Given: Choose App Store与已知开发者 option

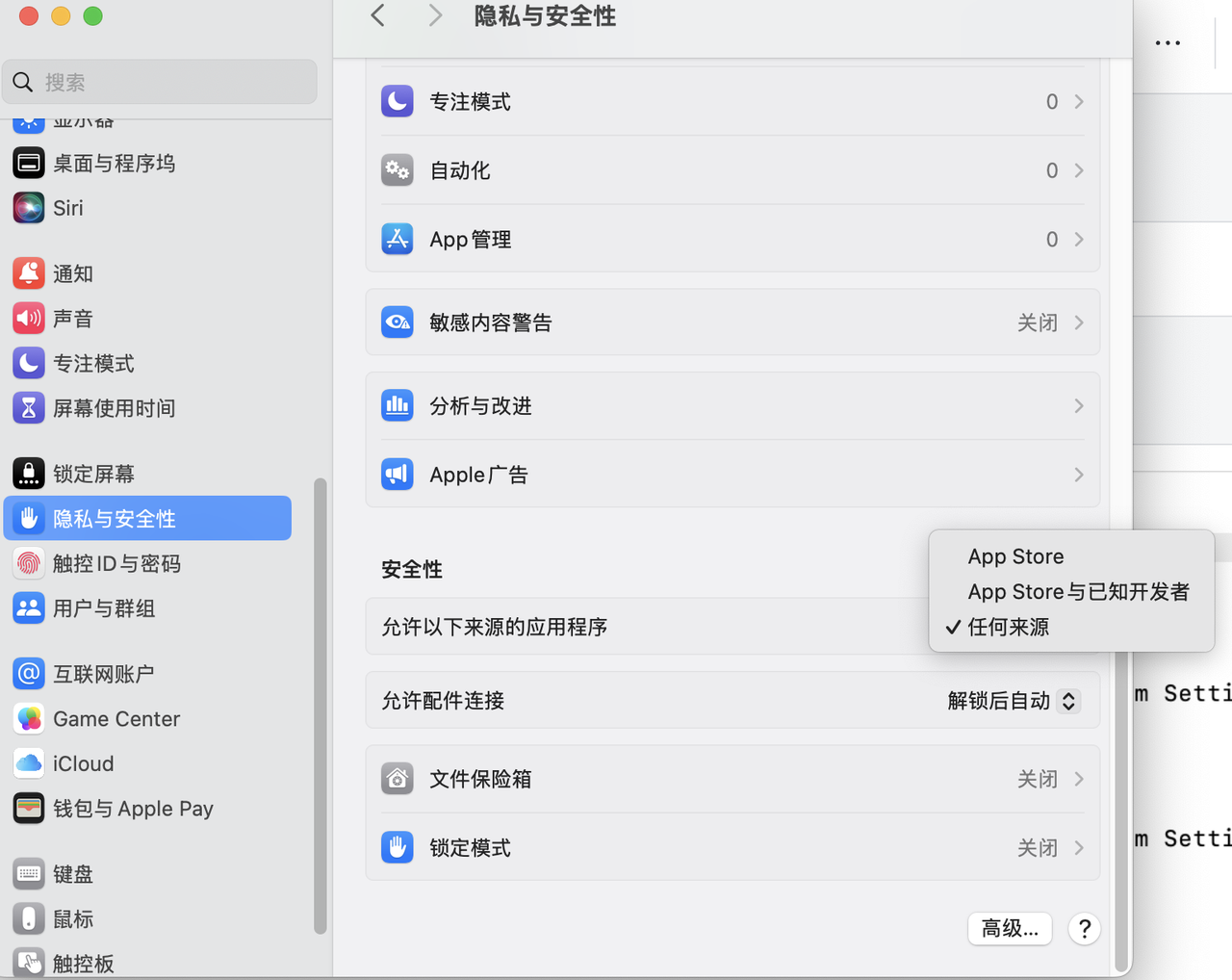Looking at the screenshot, I should tap(1078, 592).
